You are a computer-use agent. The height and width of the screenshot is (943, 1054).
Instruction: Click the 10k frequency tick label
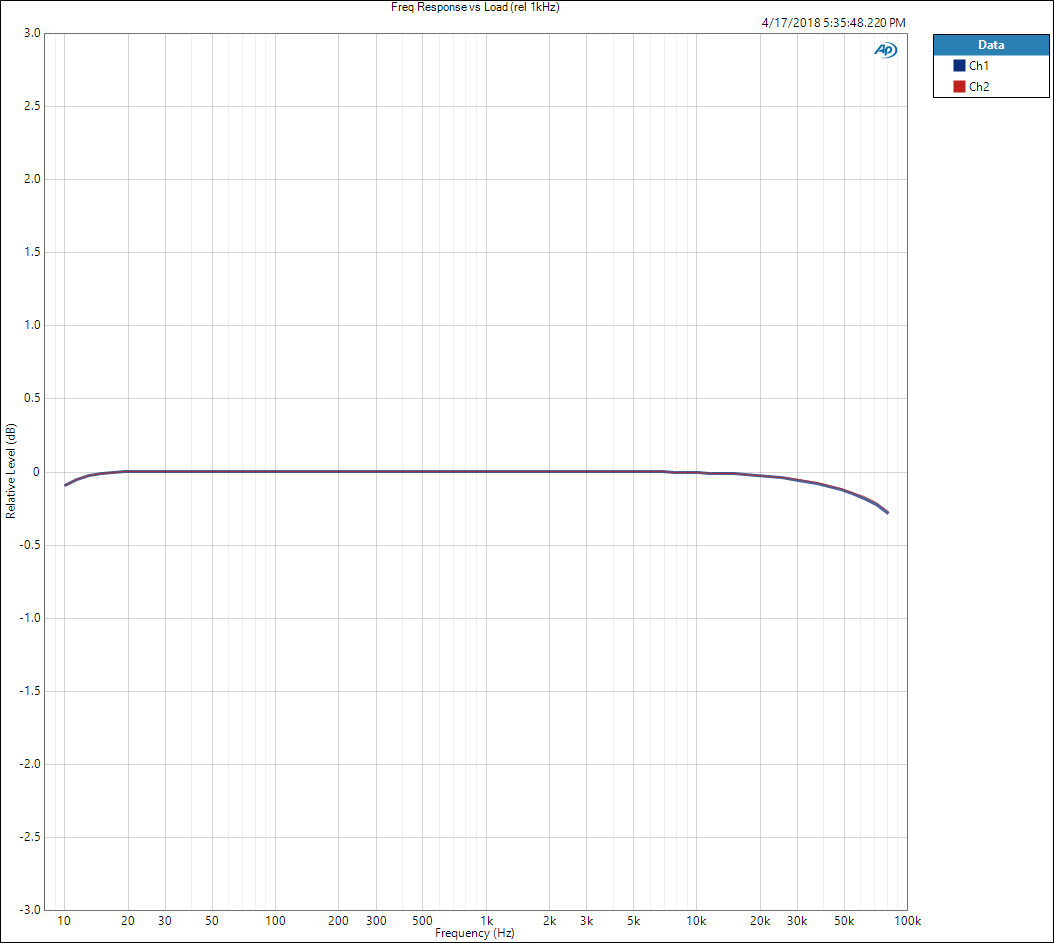tap(696, 921)
